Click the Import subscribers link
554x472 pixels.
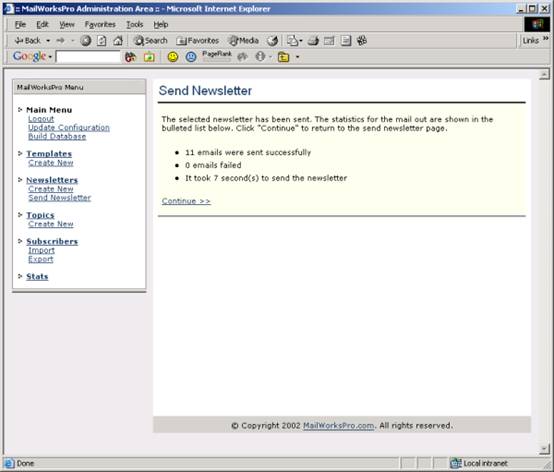click(x=41, y=250)
